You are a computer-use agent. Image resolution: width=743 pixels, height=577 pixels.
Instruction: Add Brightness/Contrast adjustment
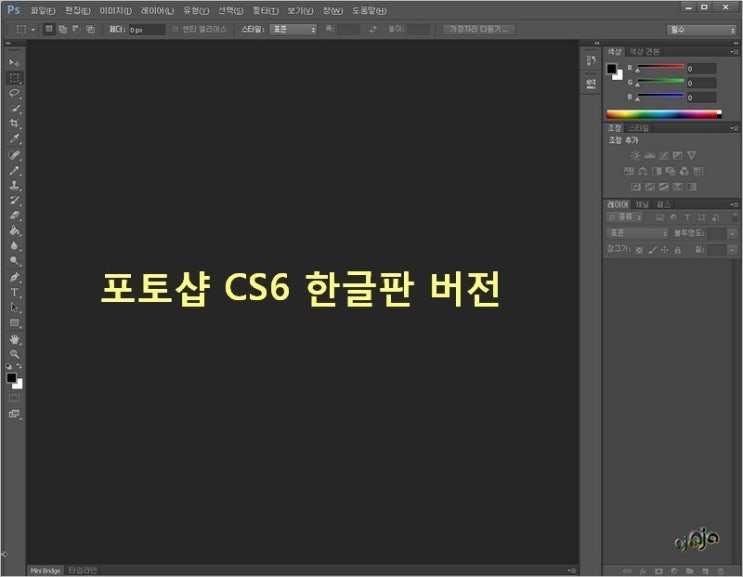(x=636, y=155)
